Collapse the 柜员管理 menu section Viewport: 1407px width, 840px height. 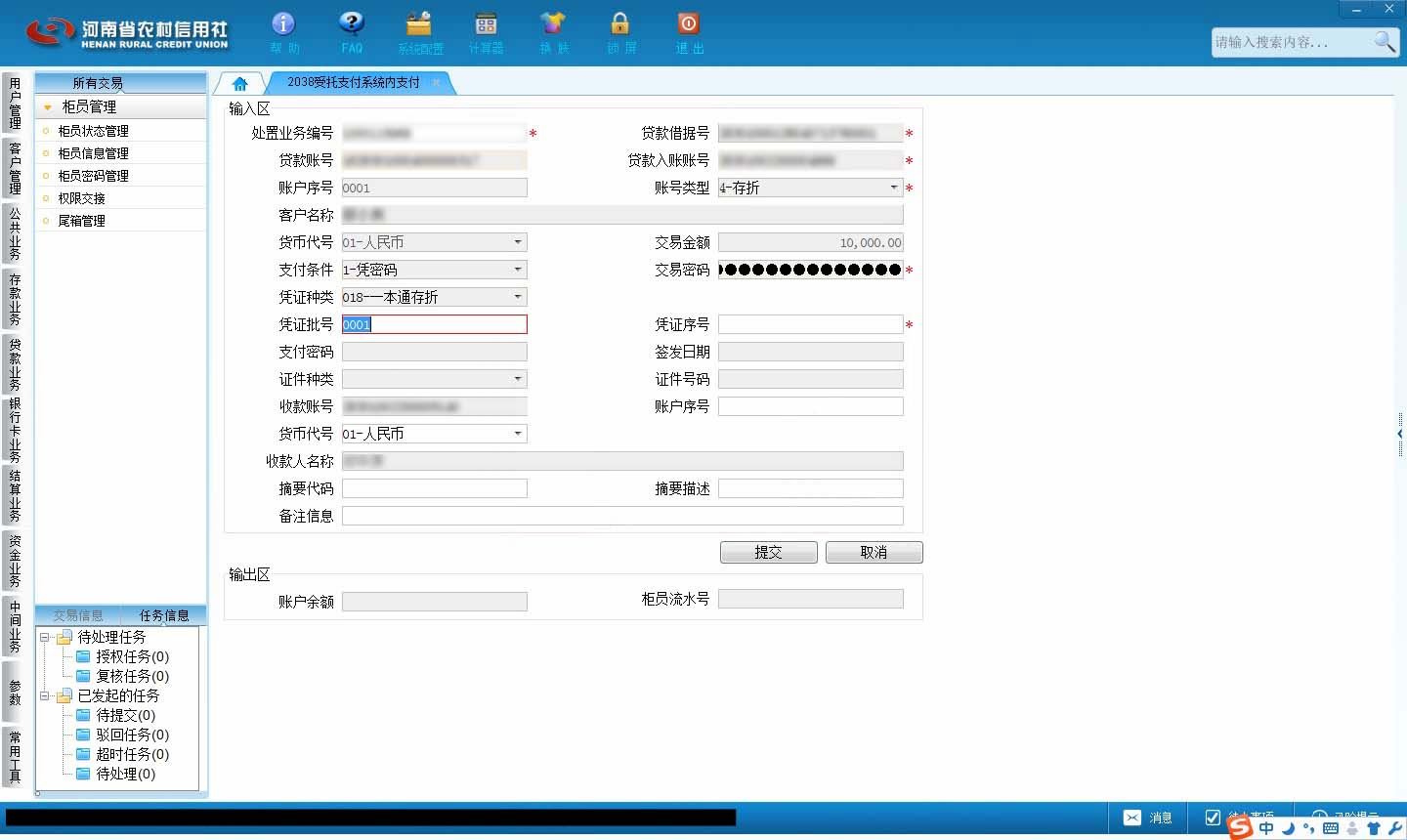pyautogui.click(x=47, y=107)
